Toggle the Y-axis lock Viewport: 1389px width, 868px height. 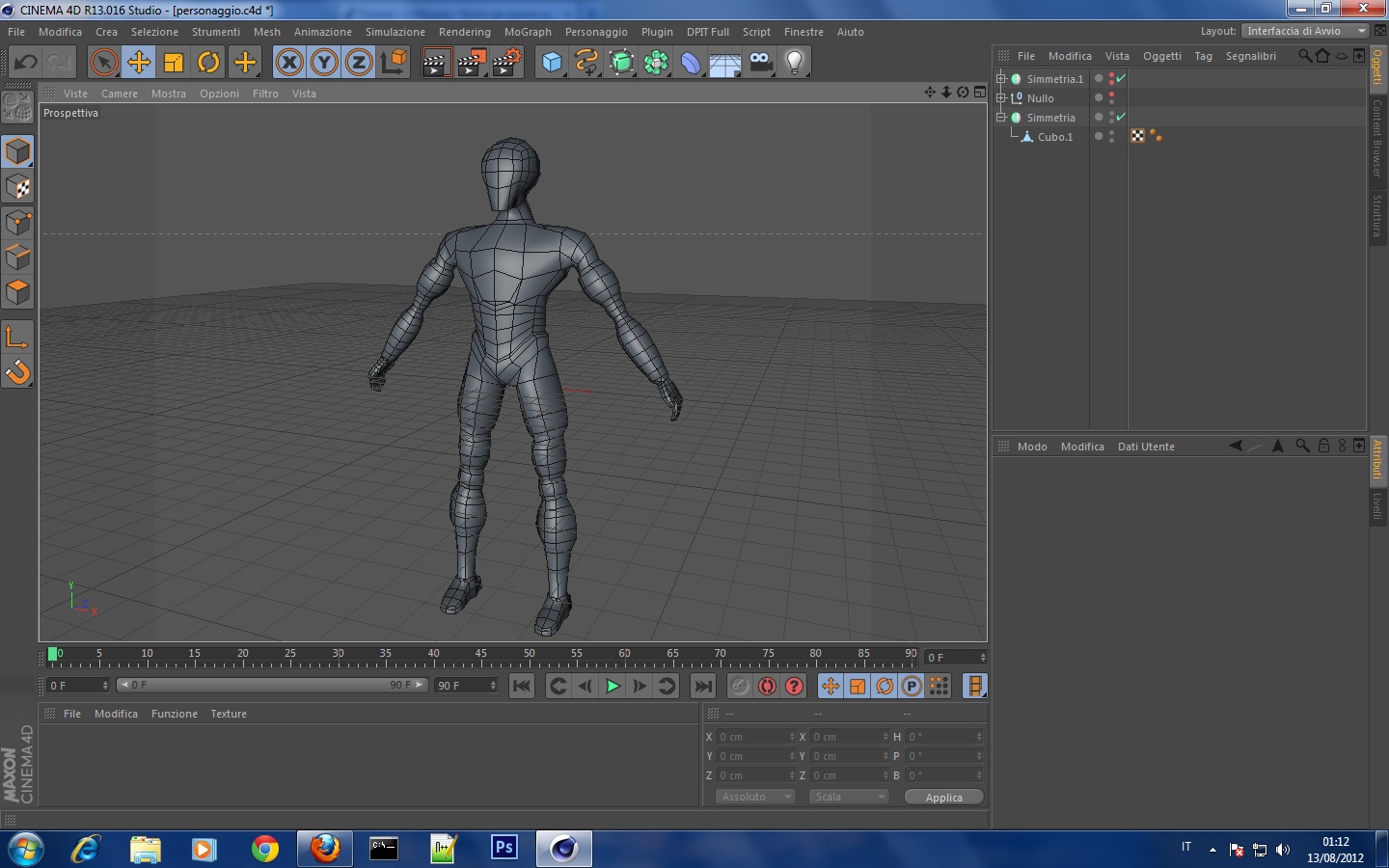pyautogui.click(x=324, y=63)
